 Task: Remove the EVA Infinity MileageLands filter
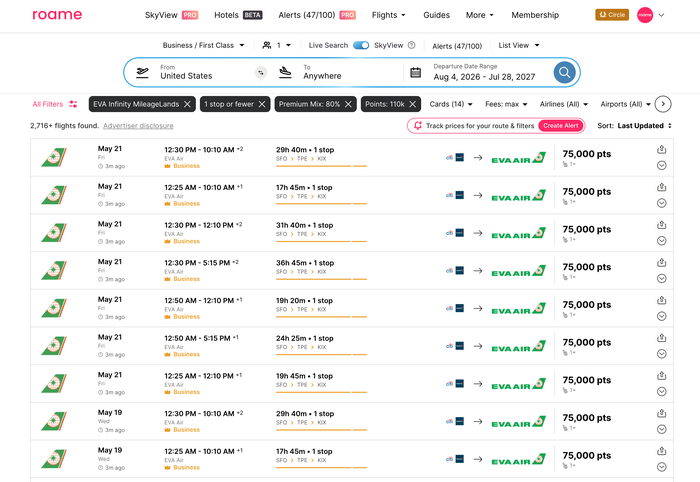pos(188,104)
